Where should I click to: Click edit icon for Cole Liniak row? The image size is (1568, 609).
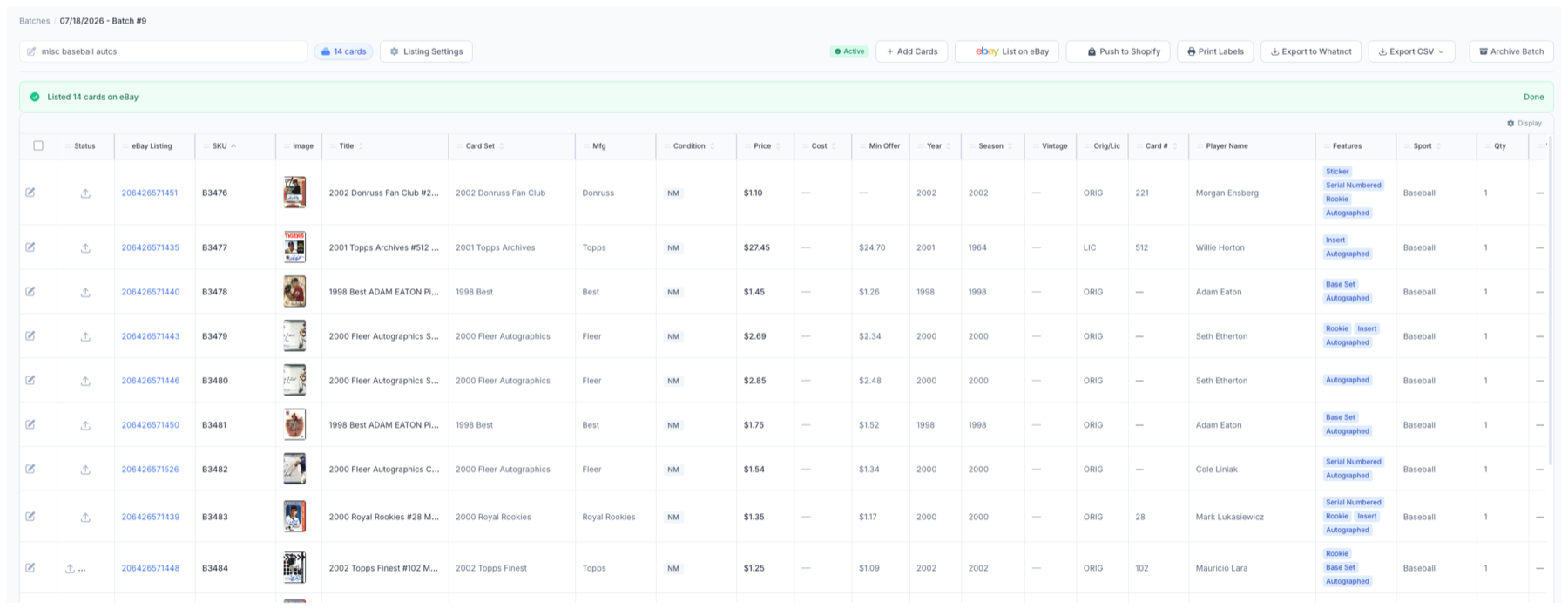(x=30, y=470)
